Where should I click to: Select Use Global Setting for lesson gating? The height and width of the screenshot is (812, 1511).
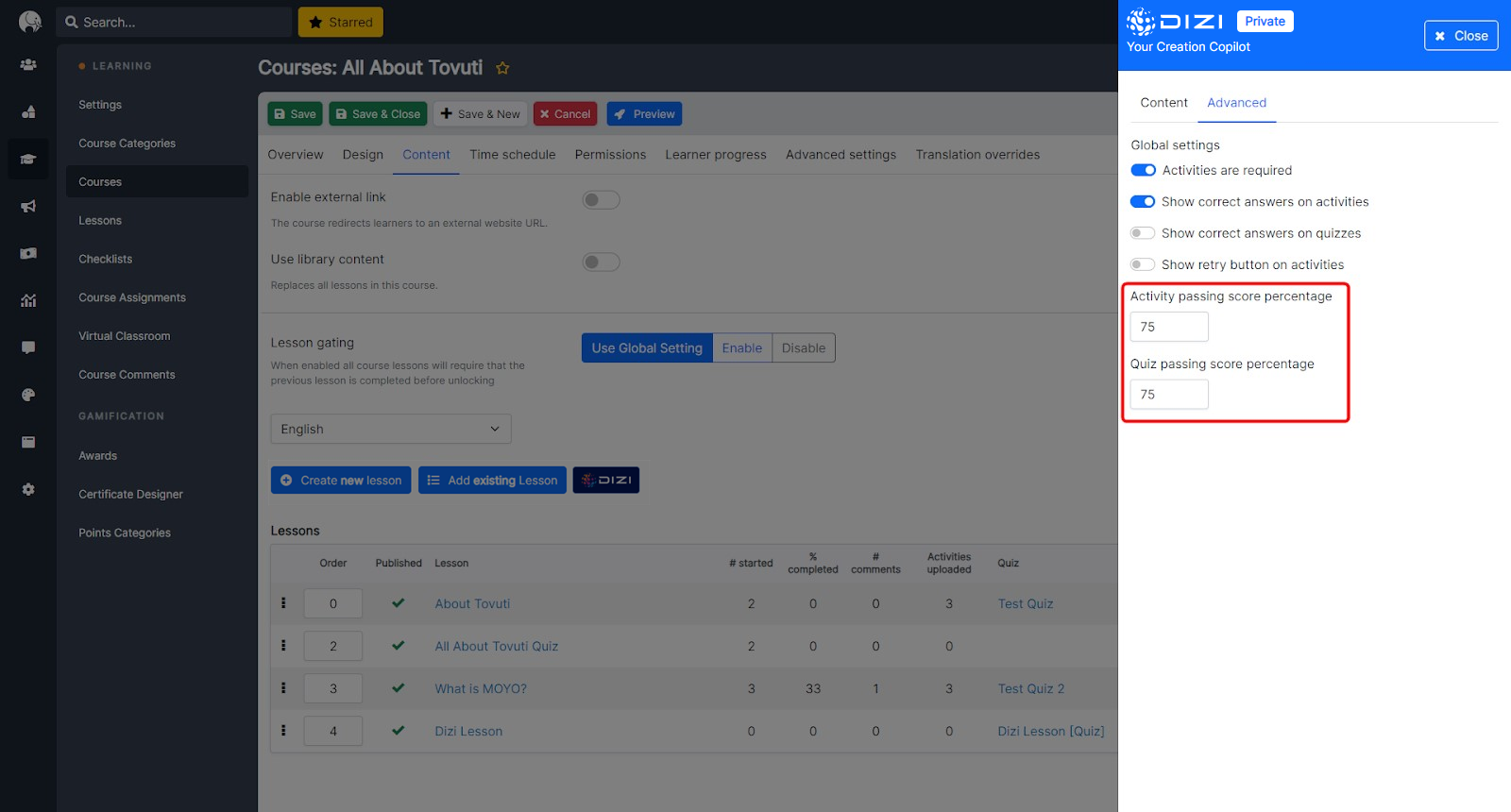pyautogui.click(x=647, y=348)
